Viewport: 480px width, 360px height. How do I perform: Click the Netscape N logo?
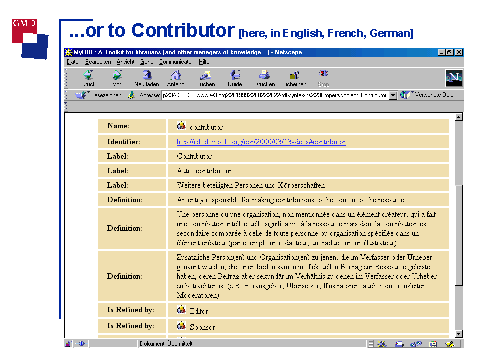(454, 78)
